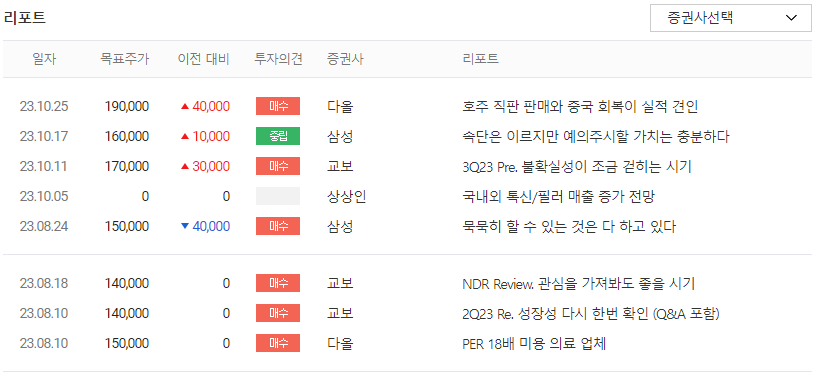Open report 3Q23 Pre. 불확실성이 조금 걷히는 시기
The height and width of the screenshot is (383, 823).
point(577,166)
